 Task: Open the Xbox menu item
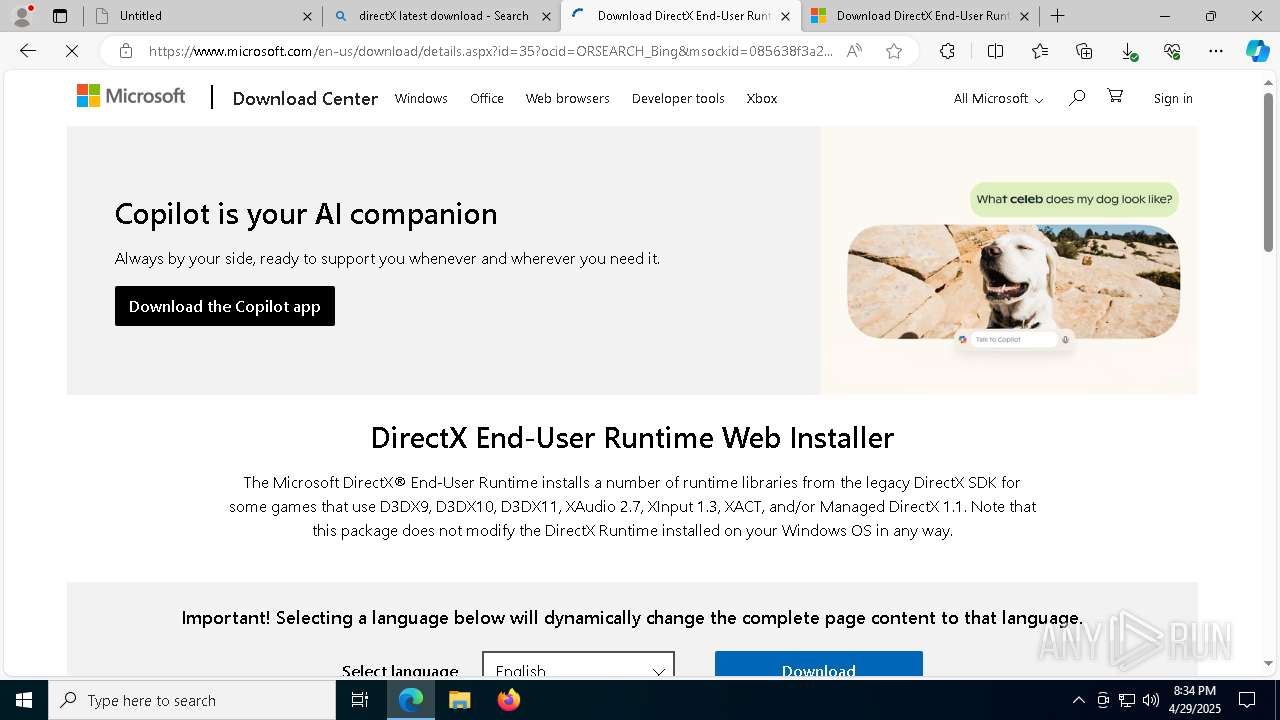[x=761, y=98]
